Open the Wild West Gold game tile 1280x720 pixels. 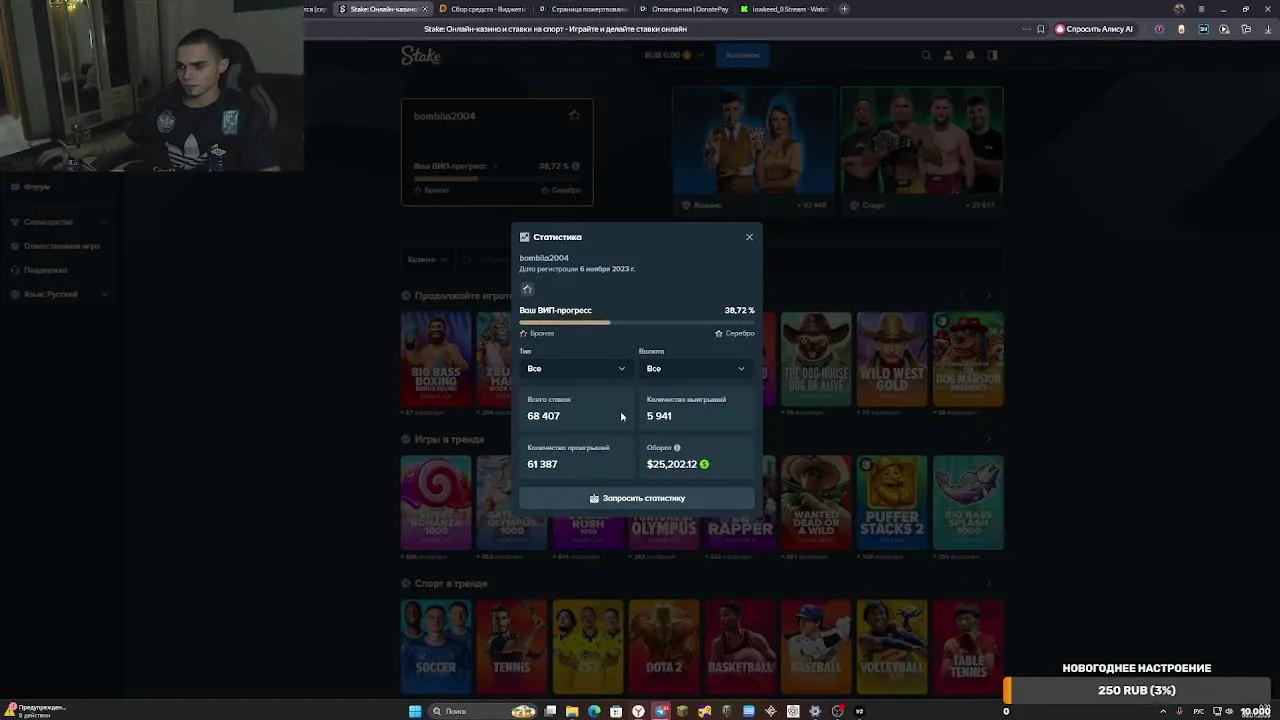(x=892, y=359)
